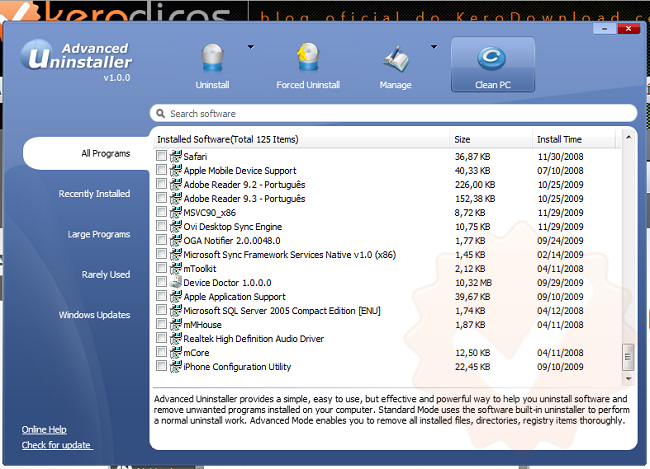650x469 pixels.
Task: Click the list scroll-up arrow
Action: [628, 137]
